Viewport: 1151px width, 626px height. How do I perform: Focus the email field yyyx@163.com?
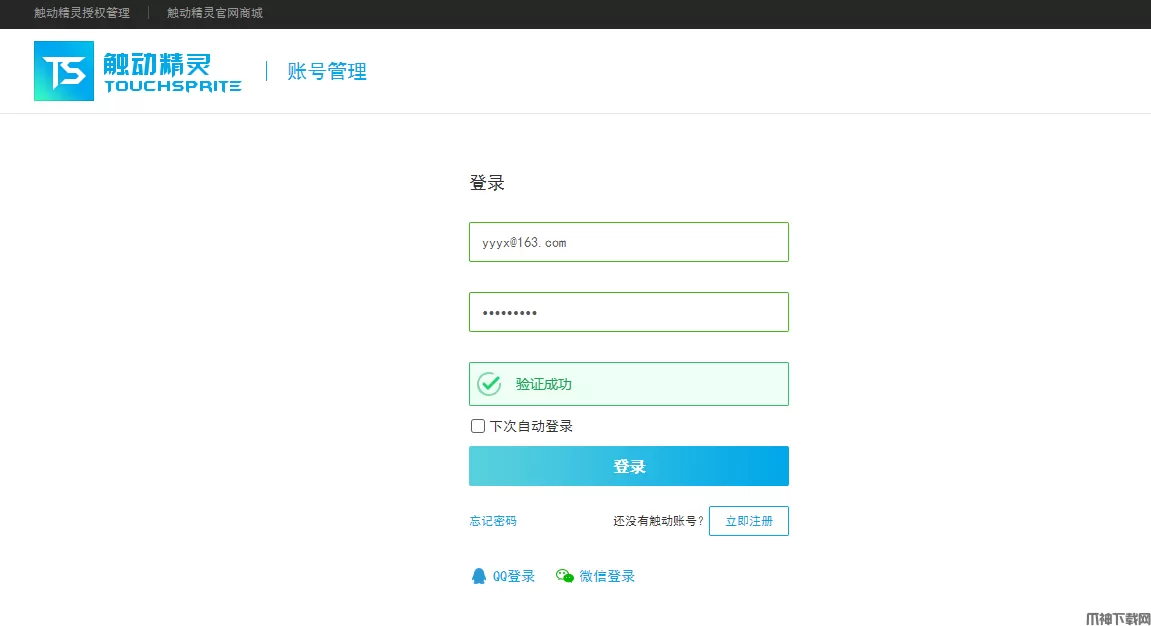[628, 242]
